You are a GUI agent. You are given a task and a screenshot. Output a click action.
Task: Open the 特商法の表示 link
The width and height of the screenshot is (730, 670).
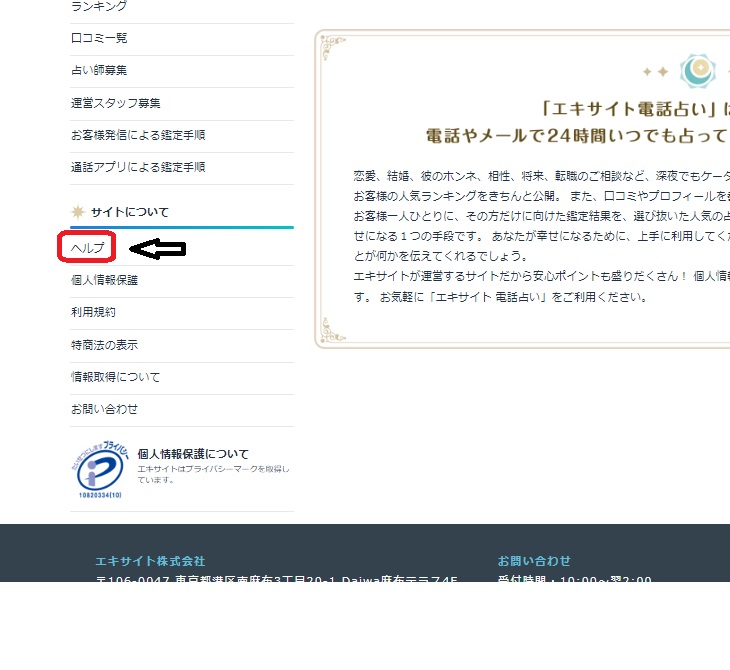tap(104, 345)
